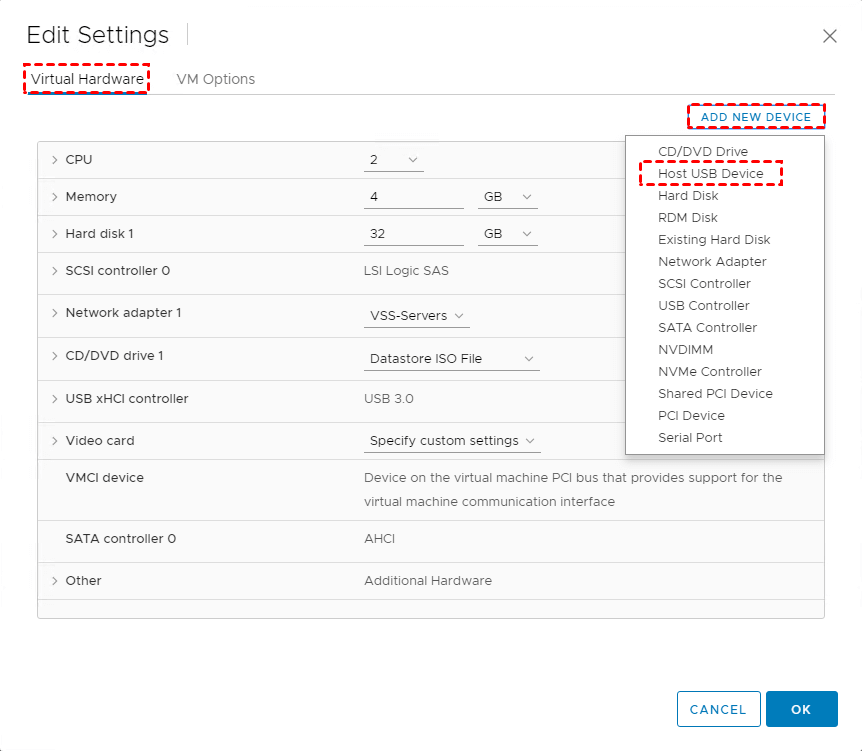Image resolution: width=862 pixels, height=751 pixels.
Task: Expand Network adapter 1 settings
Action: click(x=54, y=313)
